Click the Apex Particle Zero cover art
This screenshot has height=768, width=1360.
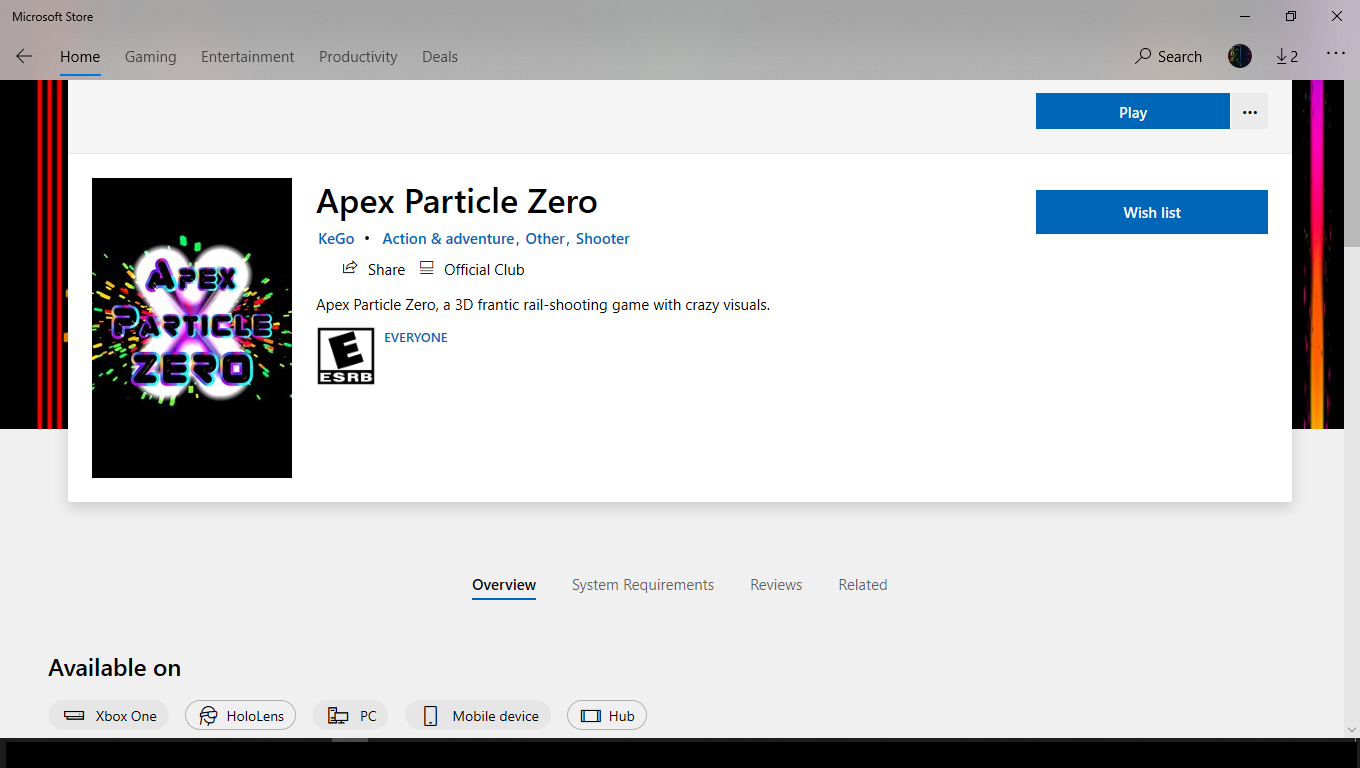[x=192, y=328]
